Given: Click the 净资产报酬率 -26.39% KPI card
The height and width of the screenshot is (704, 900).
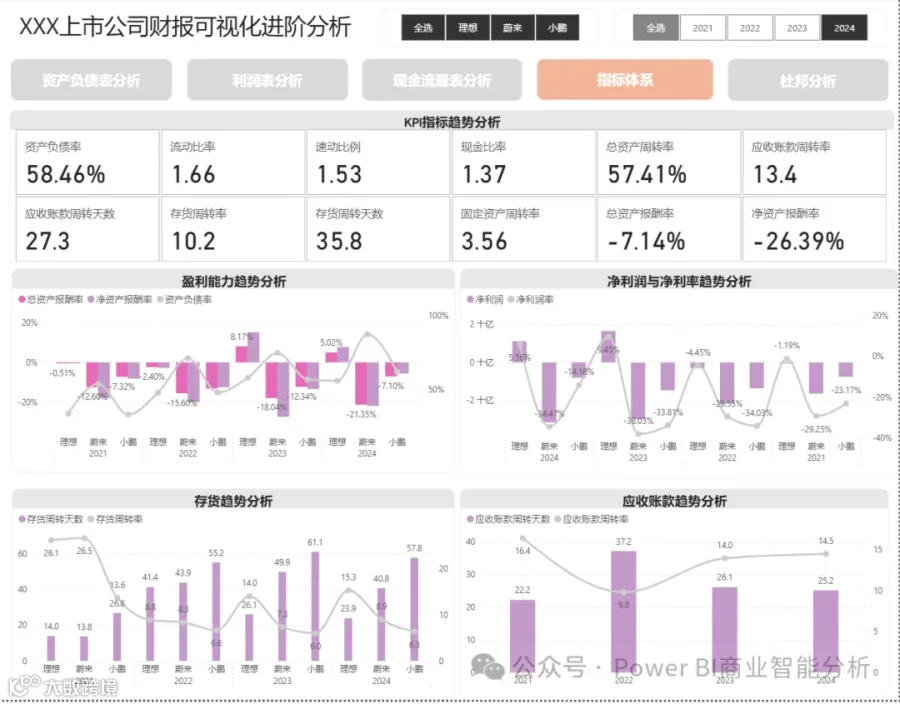Looking at the screenshot, I should 814,229.
